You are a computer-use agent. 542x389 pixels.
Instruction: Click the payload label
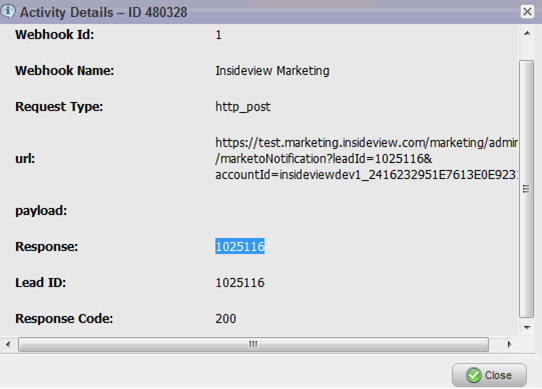coord(41,211)
